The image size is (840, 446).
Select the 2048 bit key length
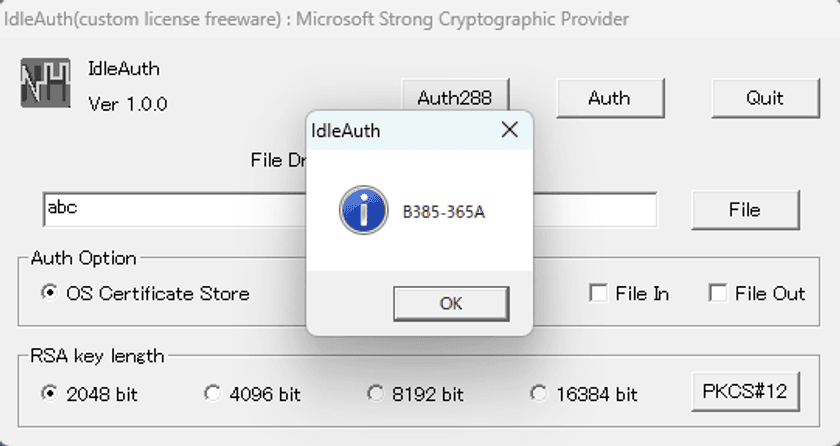point(89,394)
